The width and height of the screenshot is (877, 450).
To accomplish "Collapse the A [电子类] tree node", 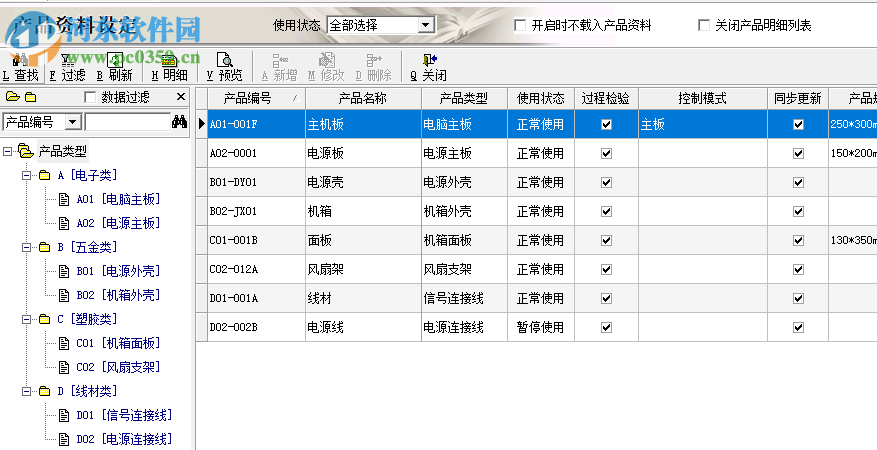I will tap(26, 176).
